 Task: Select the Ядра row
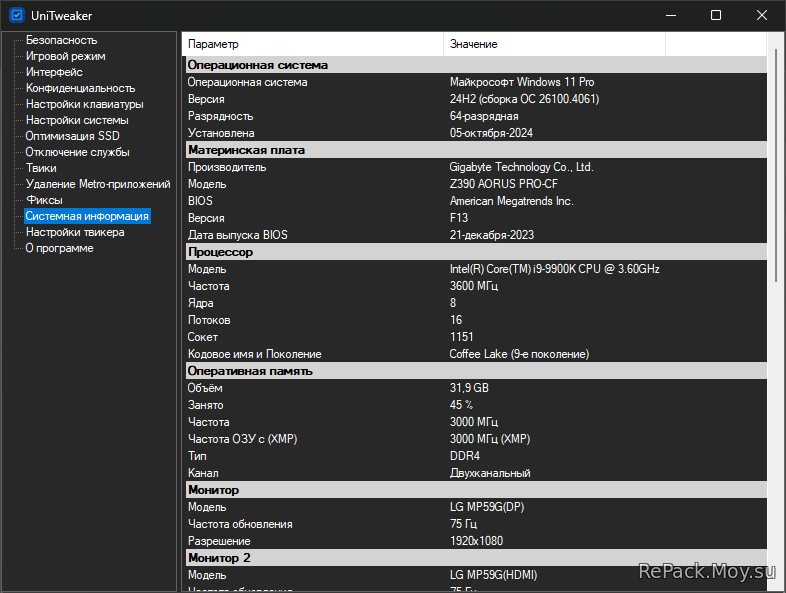tap(474, 303)
